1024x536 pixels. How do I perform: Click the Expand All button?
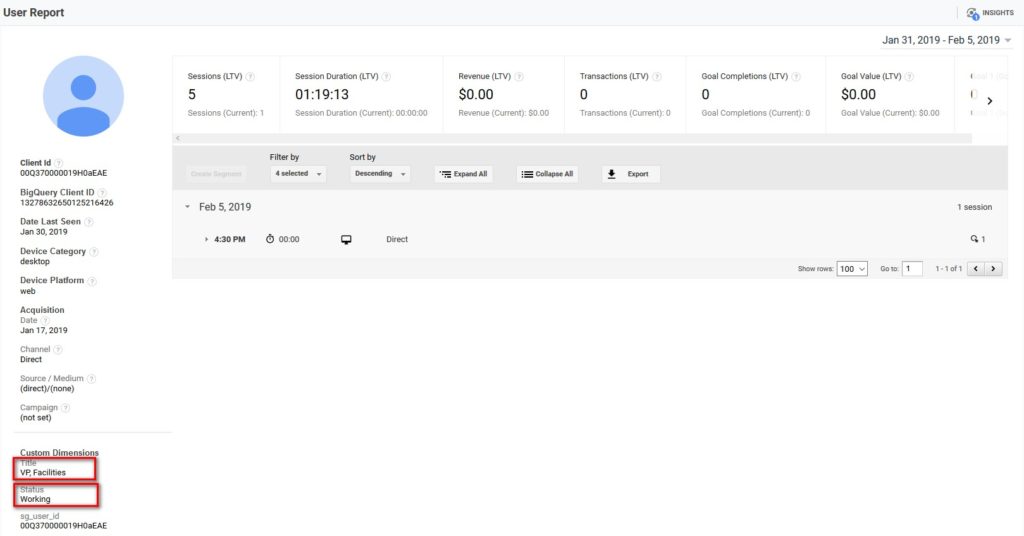[464, 174]
